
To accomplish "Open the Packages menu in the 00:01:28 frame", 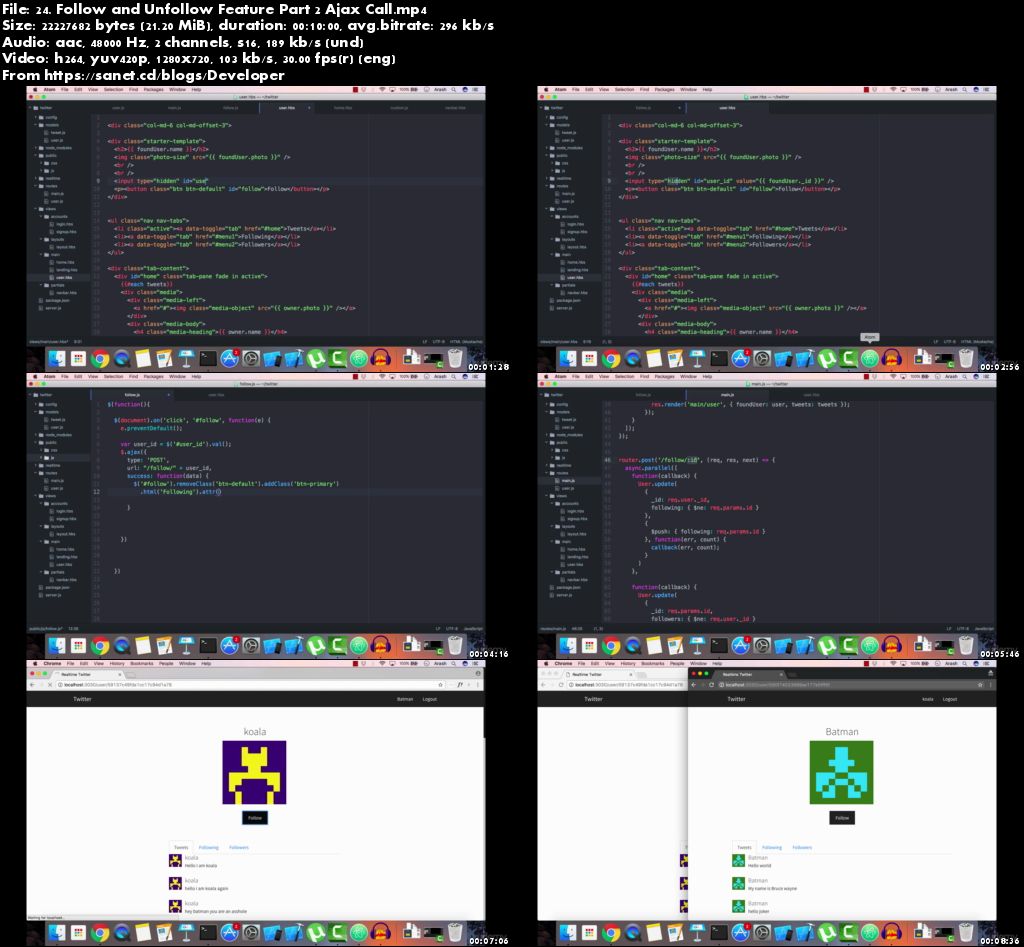I will [x=153, y=89].
